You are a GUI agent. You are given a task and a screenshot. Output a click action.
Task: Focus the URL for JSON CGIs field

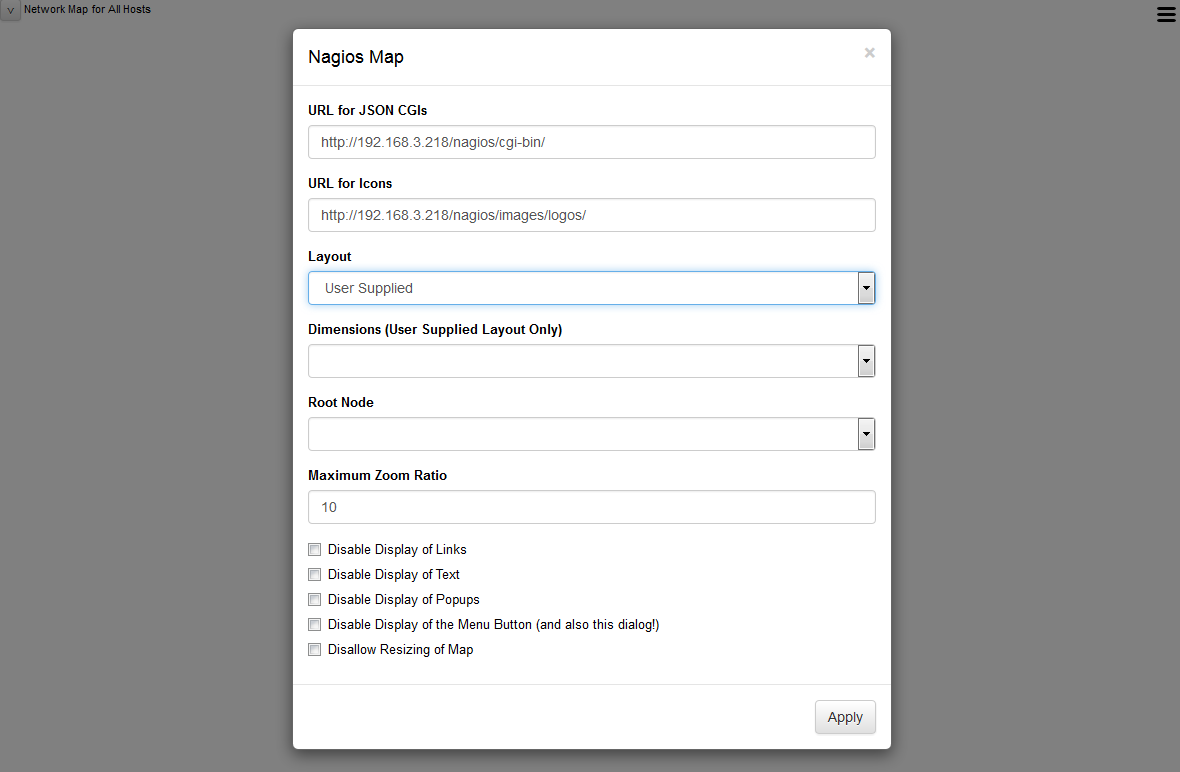(591, 142)
